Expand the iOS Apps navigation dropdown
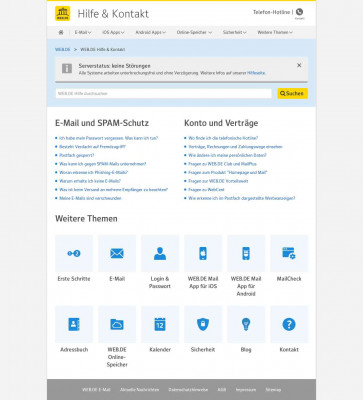363x400 pixels. click(x=113, y=32)
